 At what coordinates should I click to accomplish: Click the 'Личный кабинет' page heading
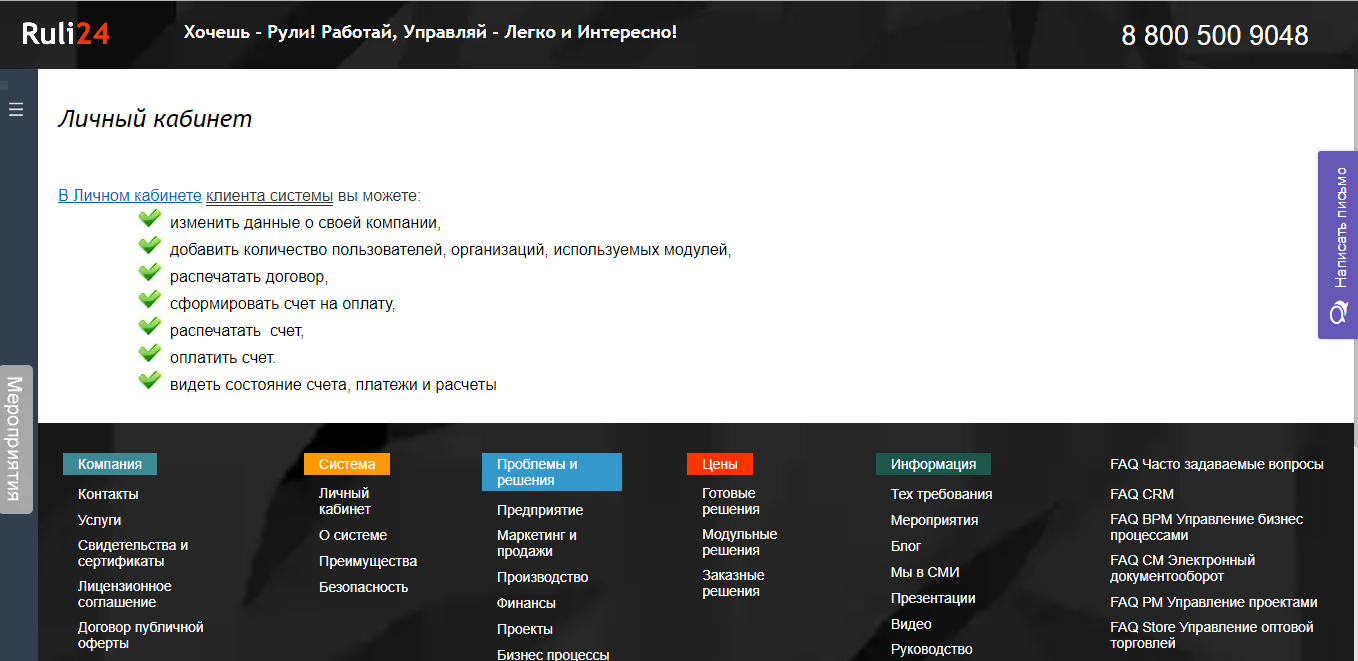coord(155,119)
